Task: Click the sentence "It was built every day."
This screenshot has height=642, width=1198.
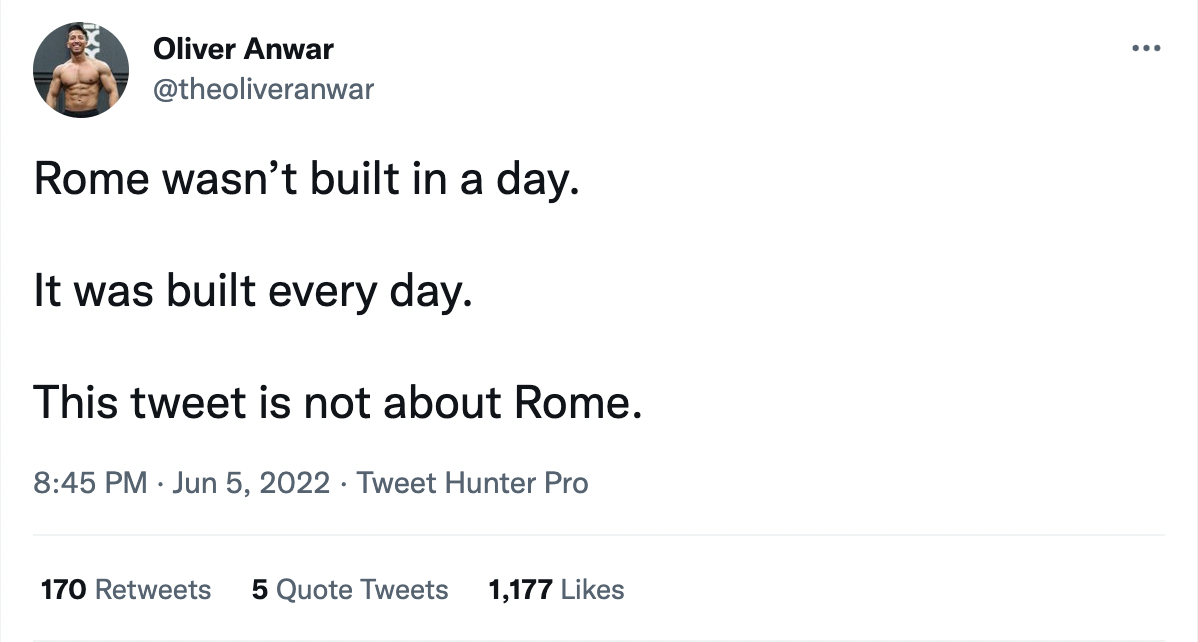Action: click(x=252, y=291)
